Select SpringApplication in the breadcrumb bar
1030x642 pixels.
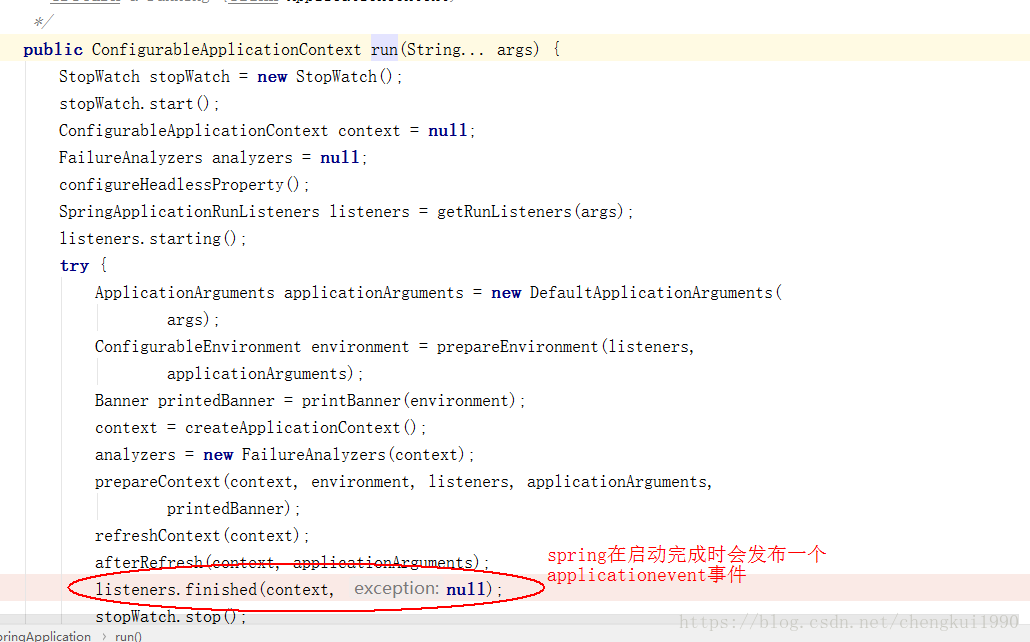click(44, 636)
